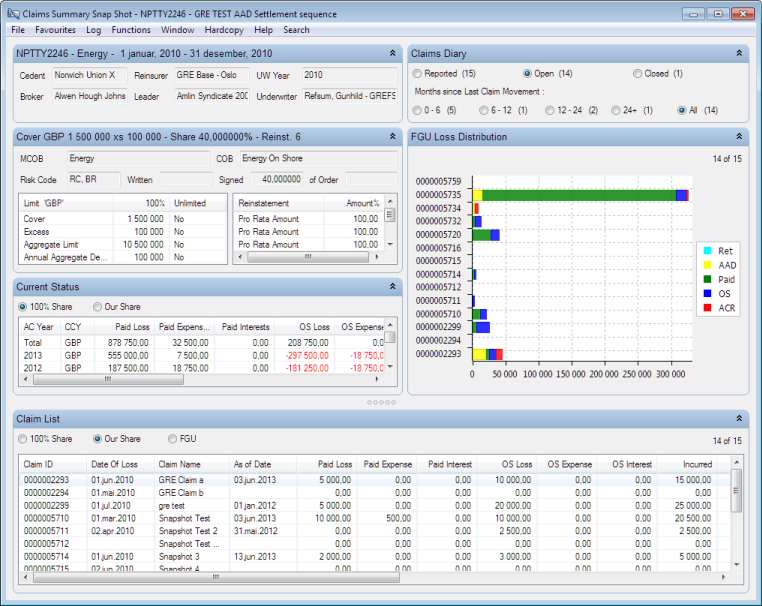Collapse the Current Status panel

pyautogui.click(x=393, y=287)
